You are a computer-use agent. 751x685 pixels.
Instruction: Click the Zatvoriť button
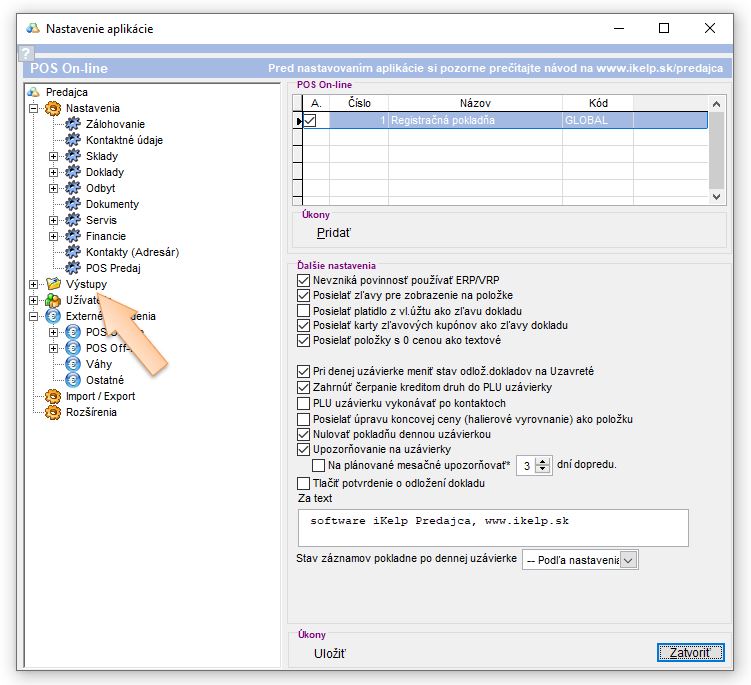(689, 653)
